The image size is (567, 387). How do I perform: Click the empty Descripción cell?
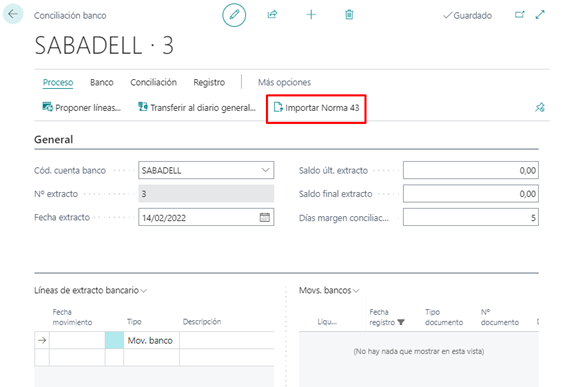(227, 340)
